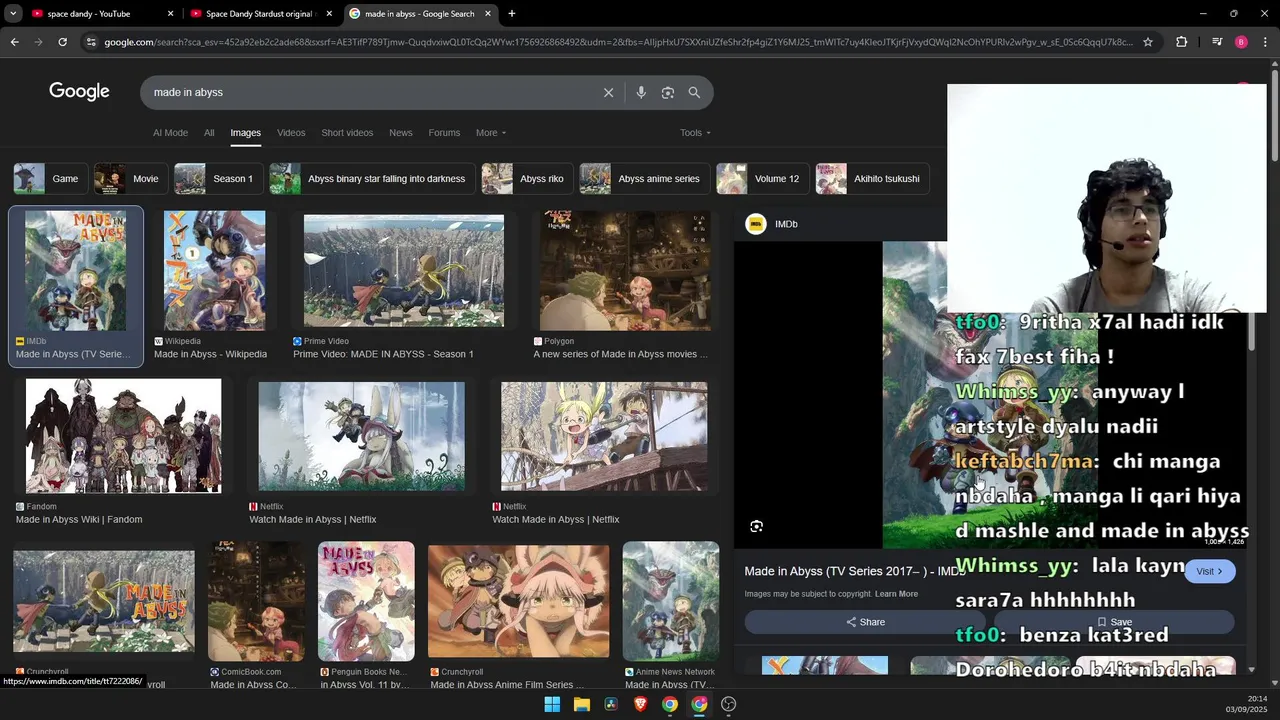
Task: Clear the search box with the X icon
Action: 608,92
